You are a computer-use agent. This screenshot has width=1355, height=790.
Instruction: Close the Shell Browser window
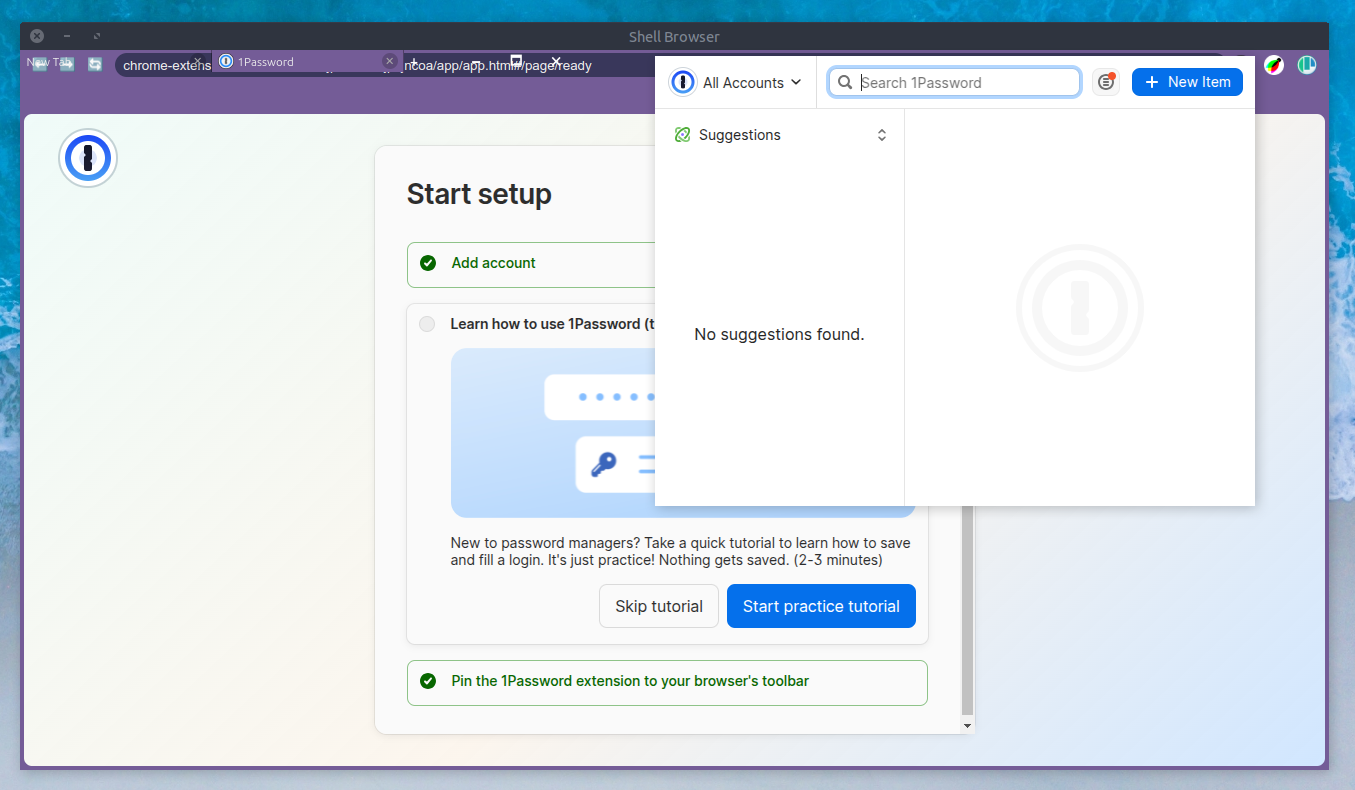click(37, 36)
